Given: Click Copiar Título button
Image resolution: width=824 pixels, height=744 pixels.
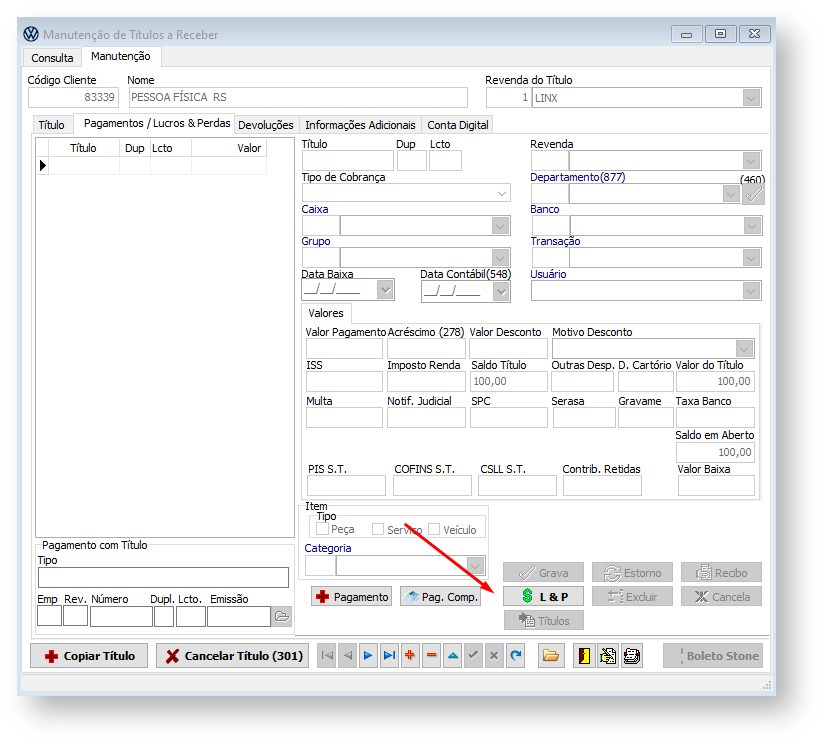Looking at the screenshot, I should pos(89,656).
